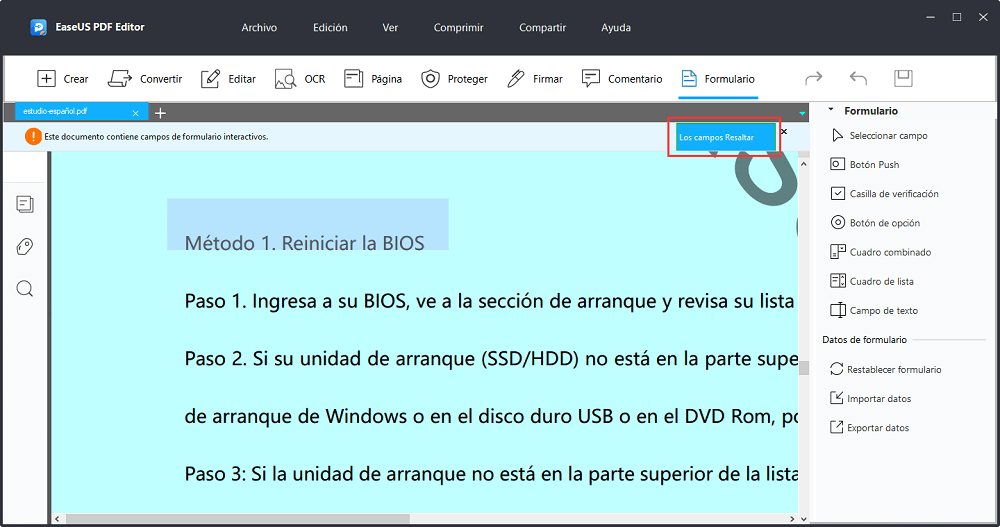The image size is (1000, 527).
Task: Open the Archivo menu
Action: click(x=259, y=27)
